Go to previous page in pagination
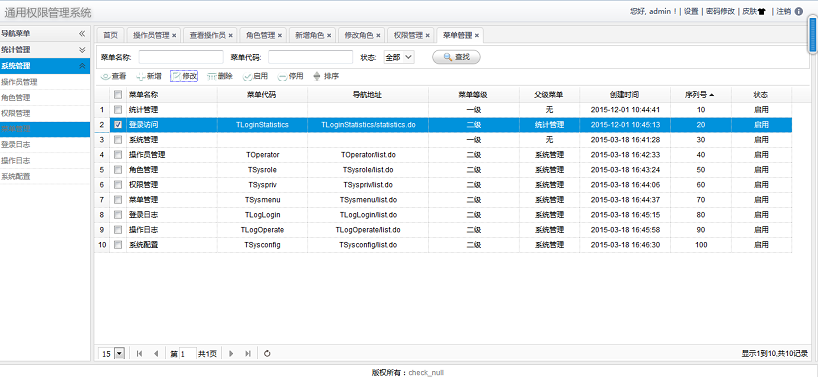Screen dimensions: 818x377 (x=155, y=354)
